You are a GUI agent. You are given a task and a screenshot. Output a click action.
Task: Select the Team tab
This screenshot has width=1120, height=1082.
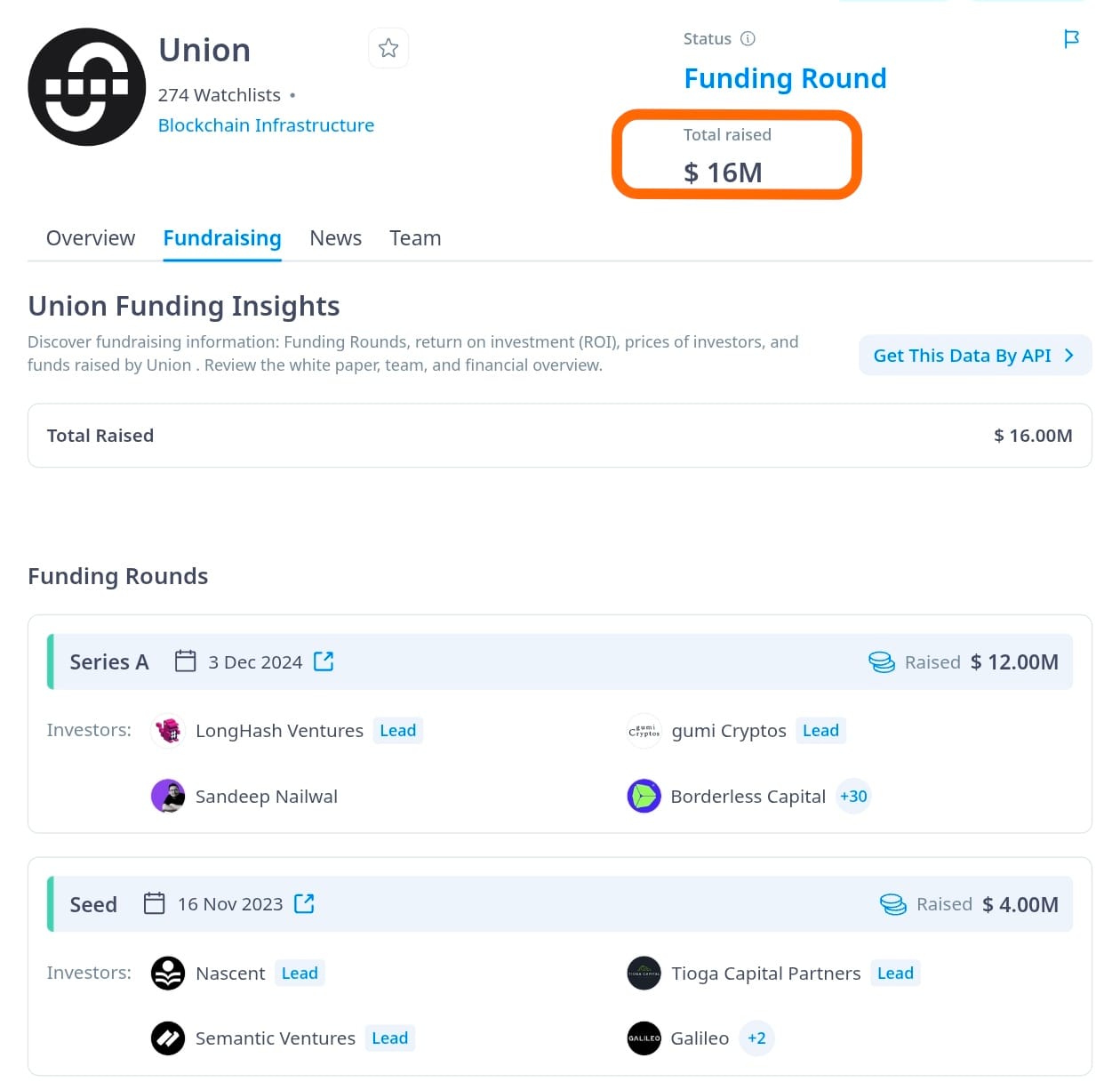pos(415,238)
